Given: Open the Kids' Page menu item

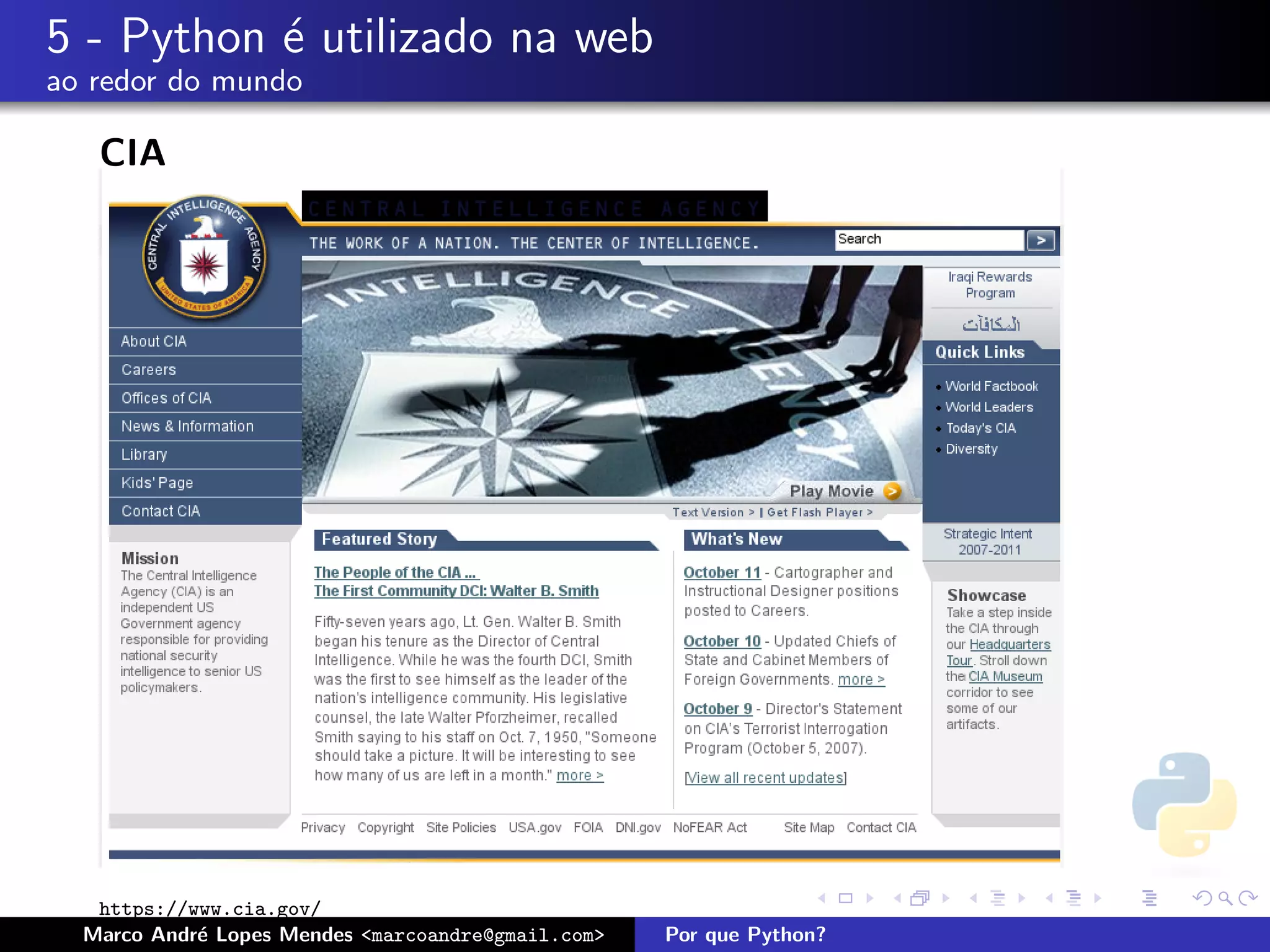Looking at the screenshot, I should [x=205, y=483].
